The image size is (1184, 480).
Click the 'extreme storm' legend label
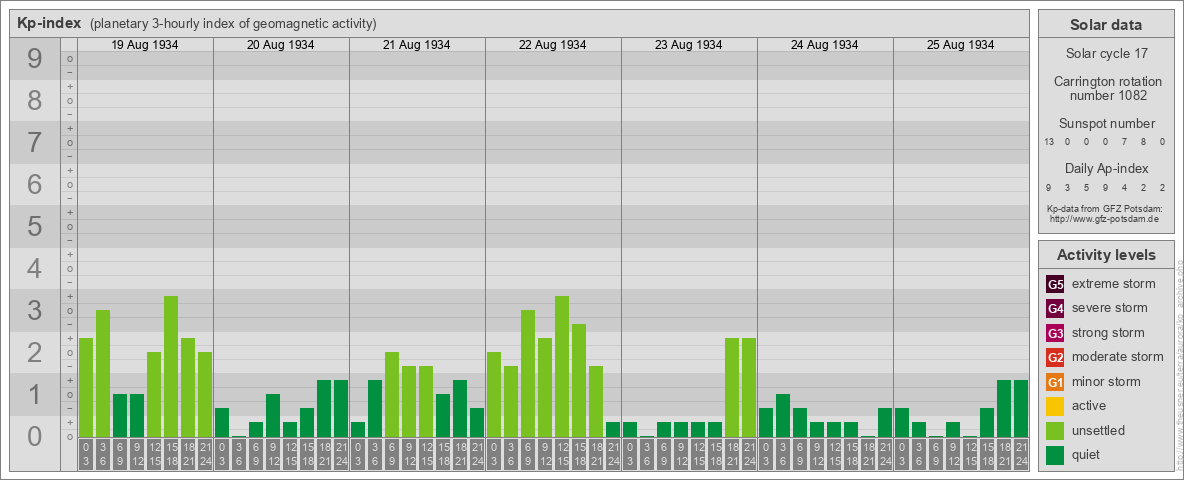(x=1114, y=284)
